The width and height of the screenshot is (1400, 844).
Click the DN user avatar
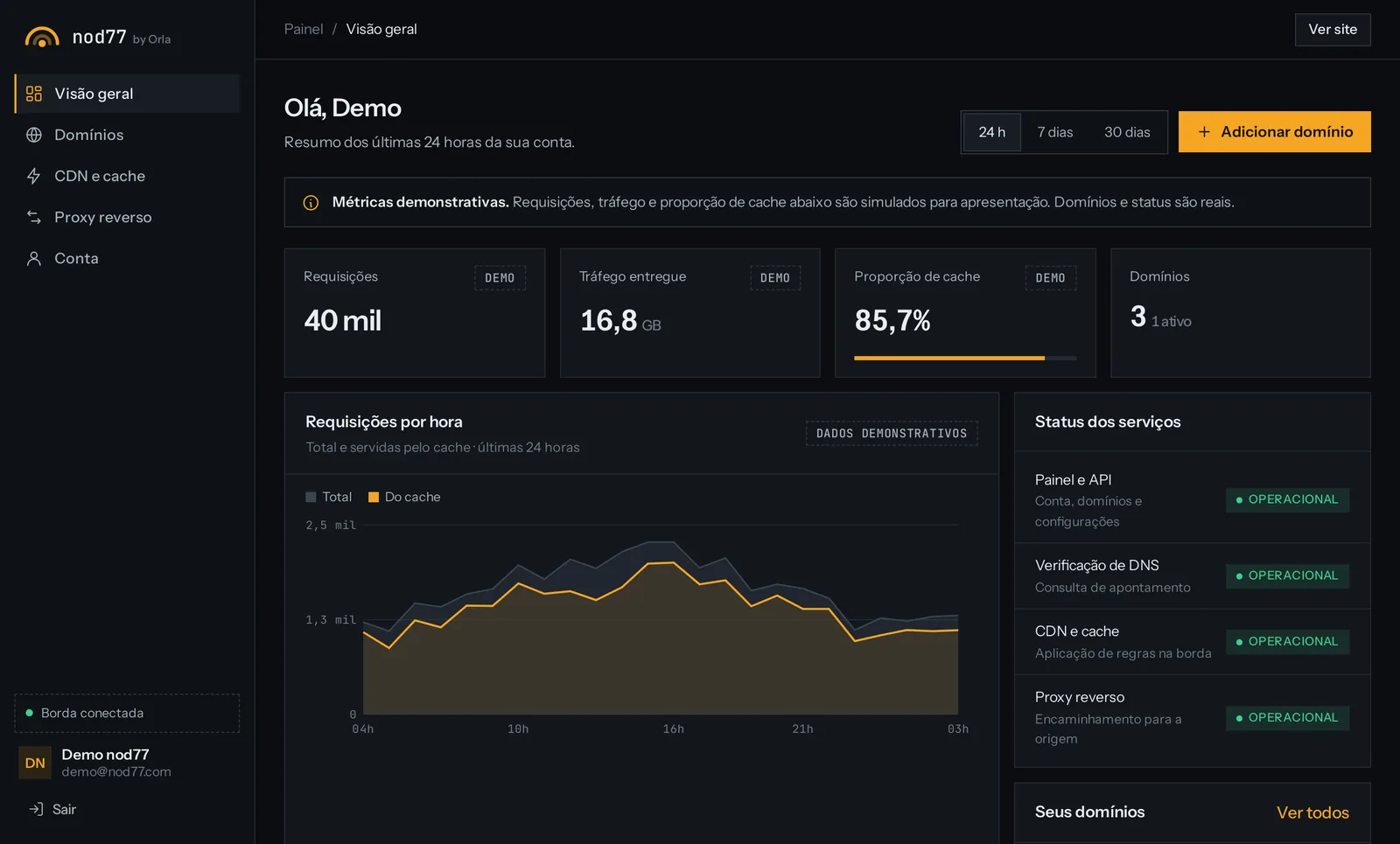click(x=35, y=763)
